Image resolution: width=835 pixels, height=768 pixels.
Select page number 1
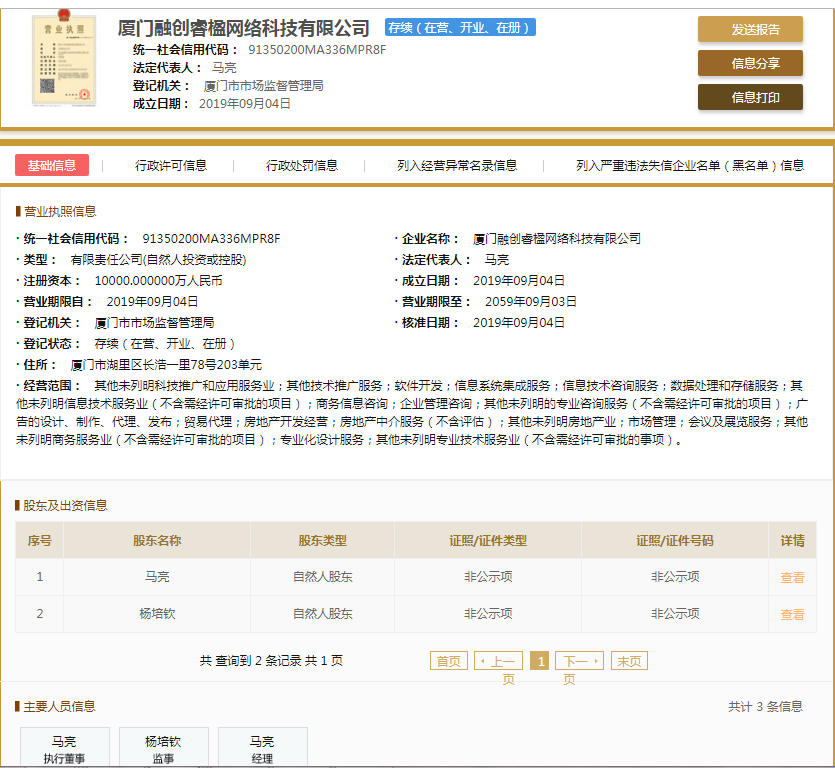pos(539,661)
